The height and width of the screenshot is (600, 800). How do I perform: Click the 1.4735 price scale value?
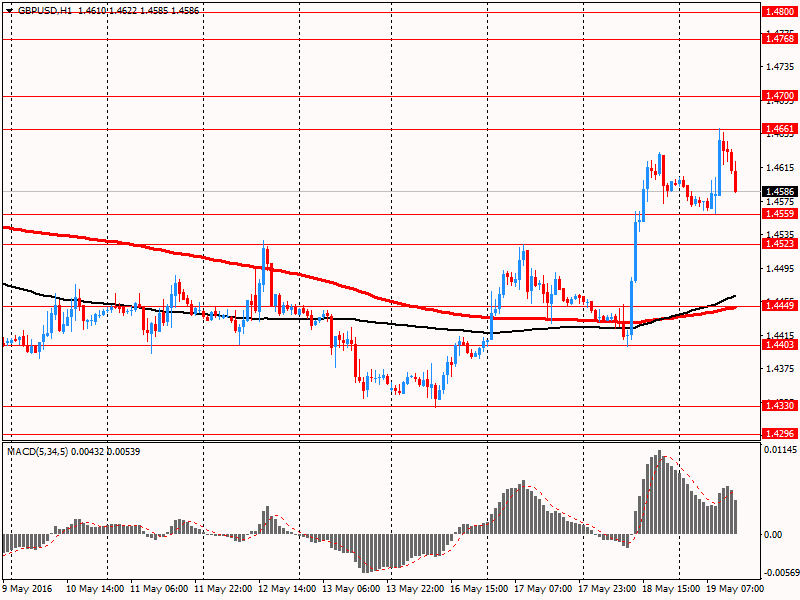click(x=781, y=67)
